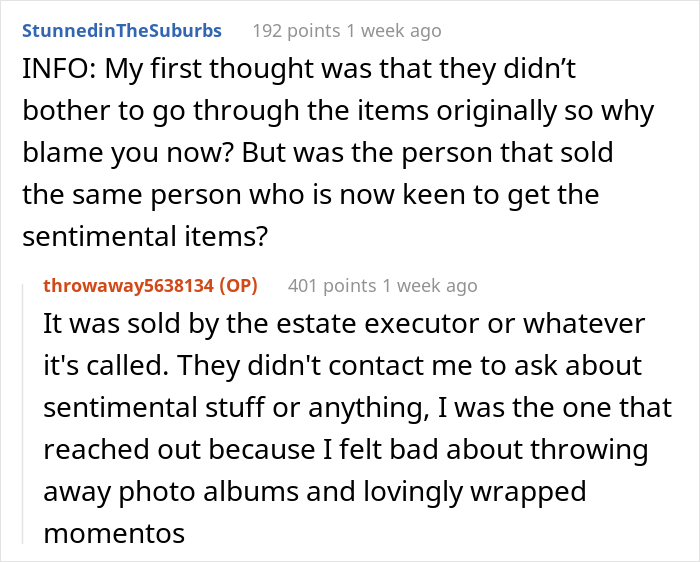The image size is (700, 562).
Task: Click the line starting 'It was sold by'
Action: [x=345, y=325]
